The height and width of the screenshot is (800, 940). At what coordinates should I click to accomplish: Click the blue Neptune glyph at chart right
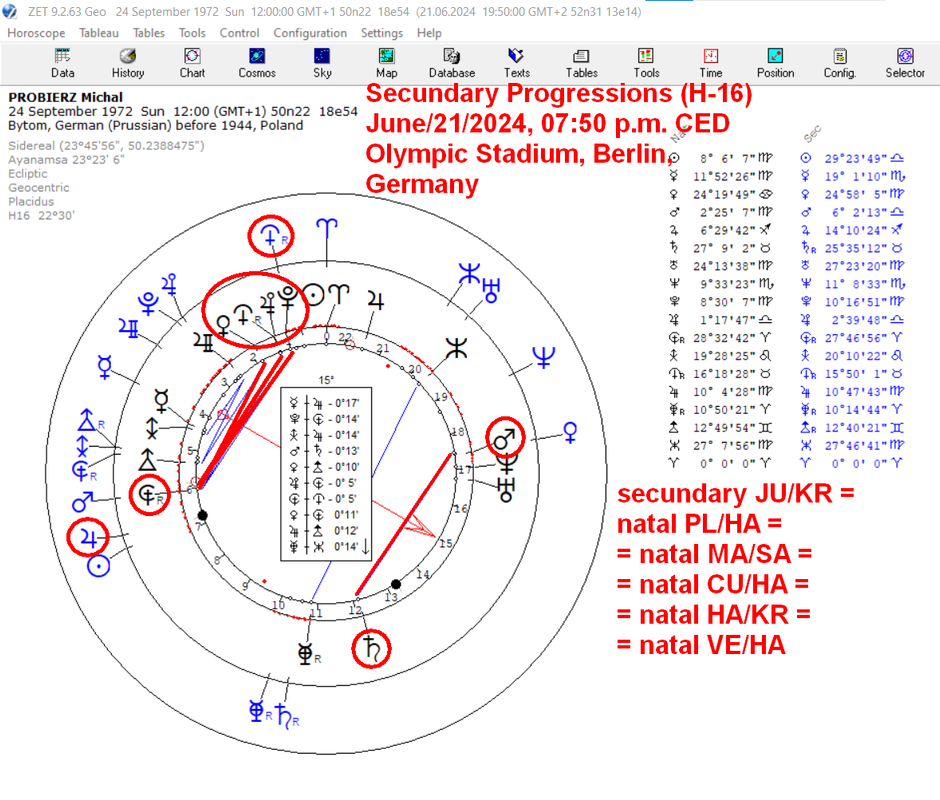pos(544,358)
